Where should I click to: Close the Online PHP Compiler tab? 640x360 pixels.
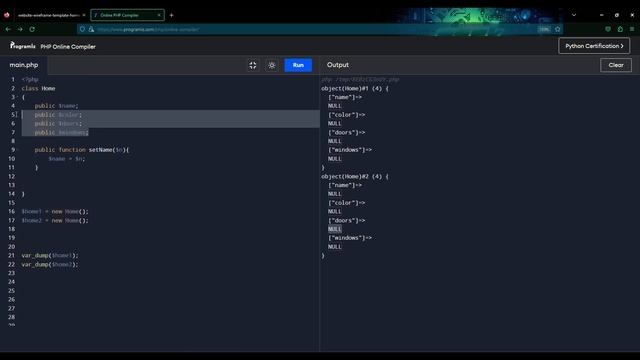click(159, 15)
